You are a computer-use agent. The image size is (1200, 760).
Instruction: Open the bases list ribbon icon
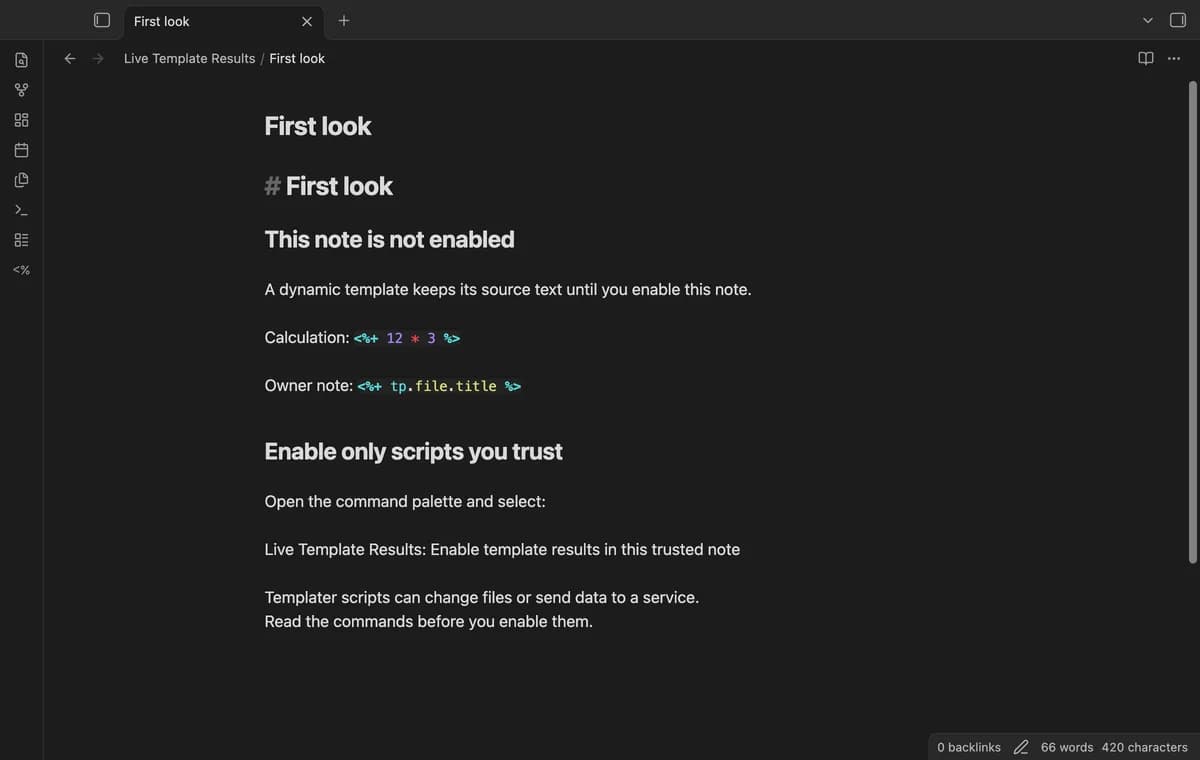21,240
